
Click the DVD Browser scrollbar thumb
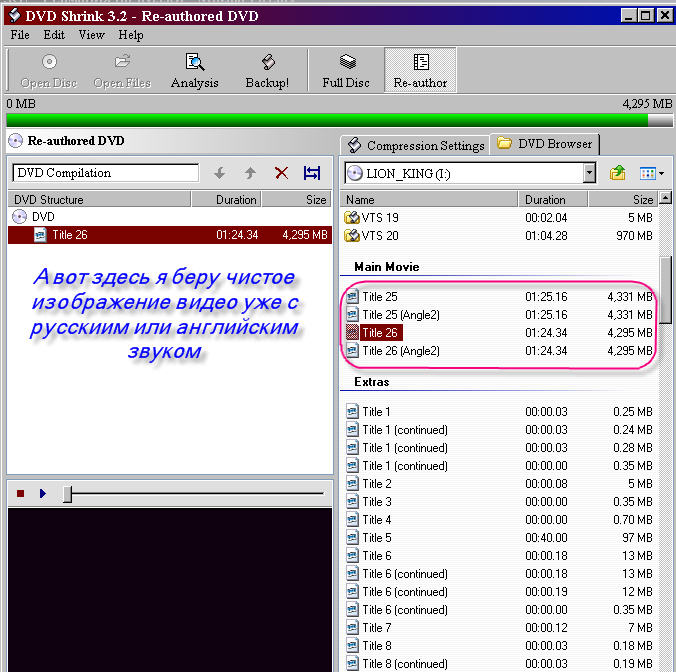[666, 290]
